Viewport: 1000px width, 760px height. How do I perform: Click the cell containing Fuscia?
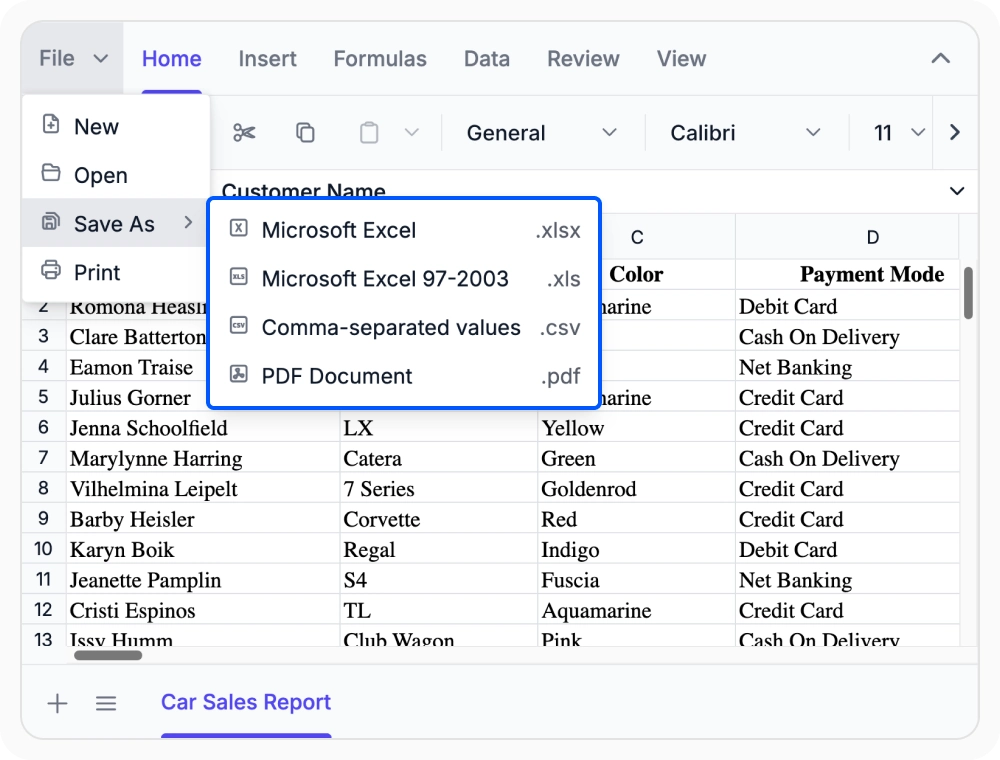[x=636, y=580]
